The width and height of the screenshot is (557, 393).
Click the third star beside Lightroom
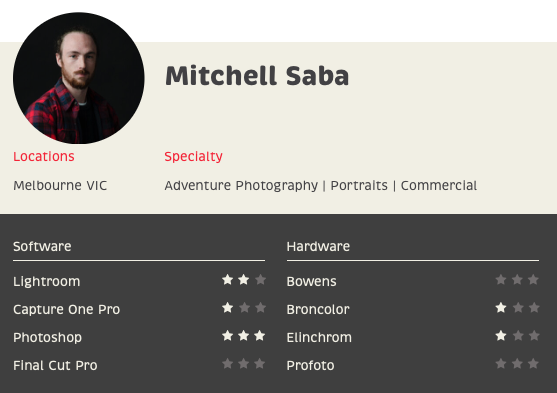point(260,280)
